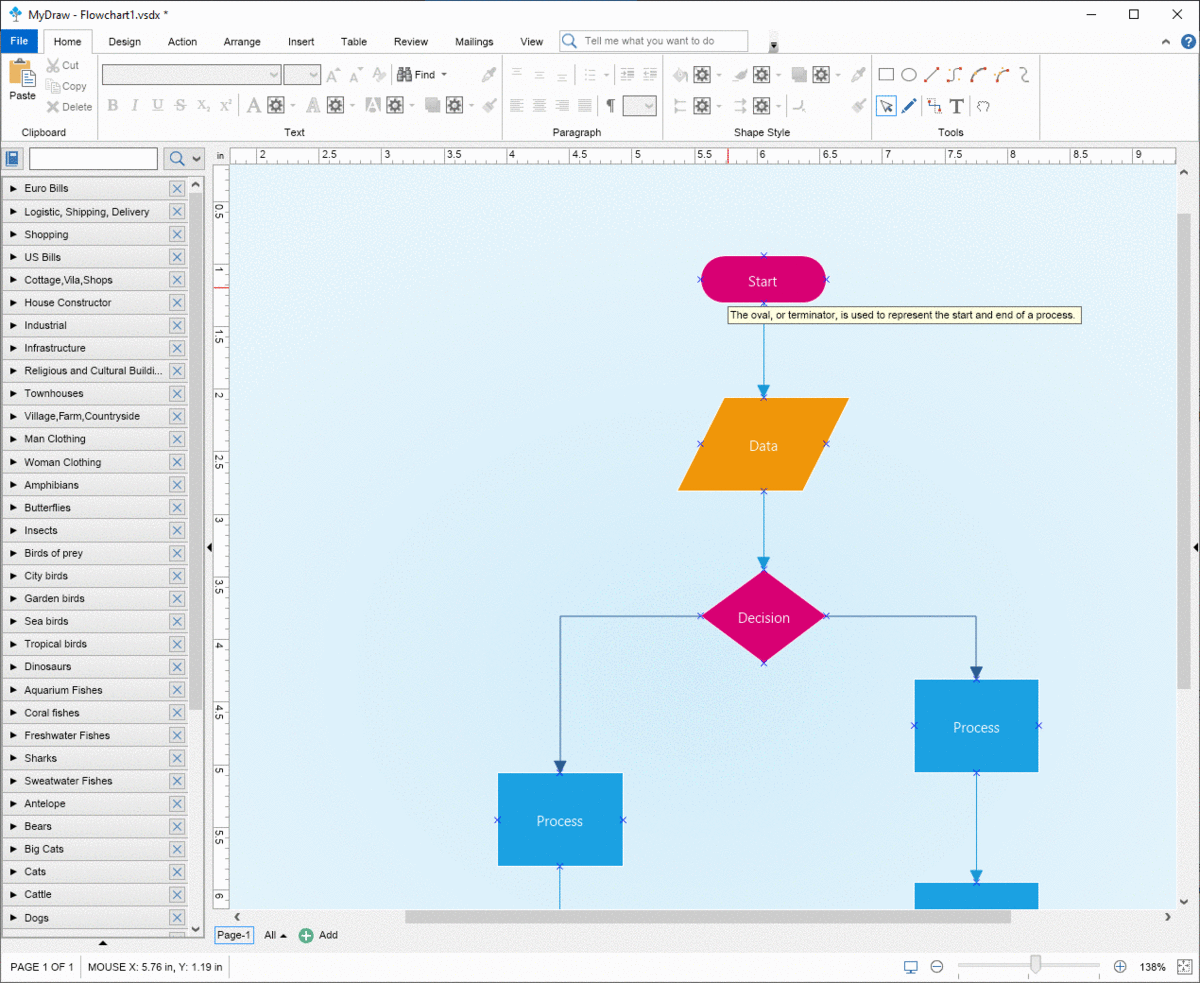1200x983 pixels.
Task: Expand the Shopping library
Action: (x=14, y=234)
